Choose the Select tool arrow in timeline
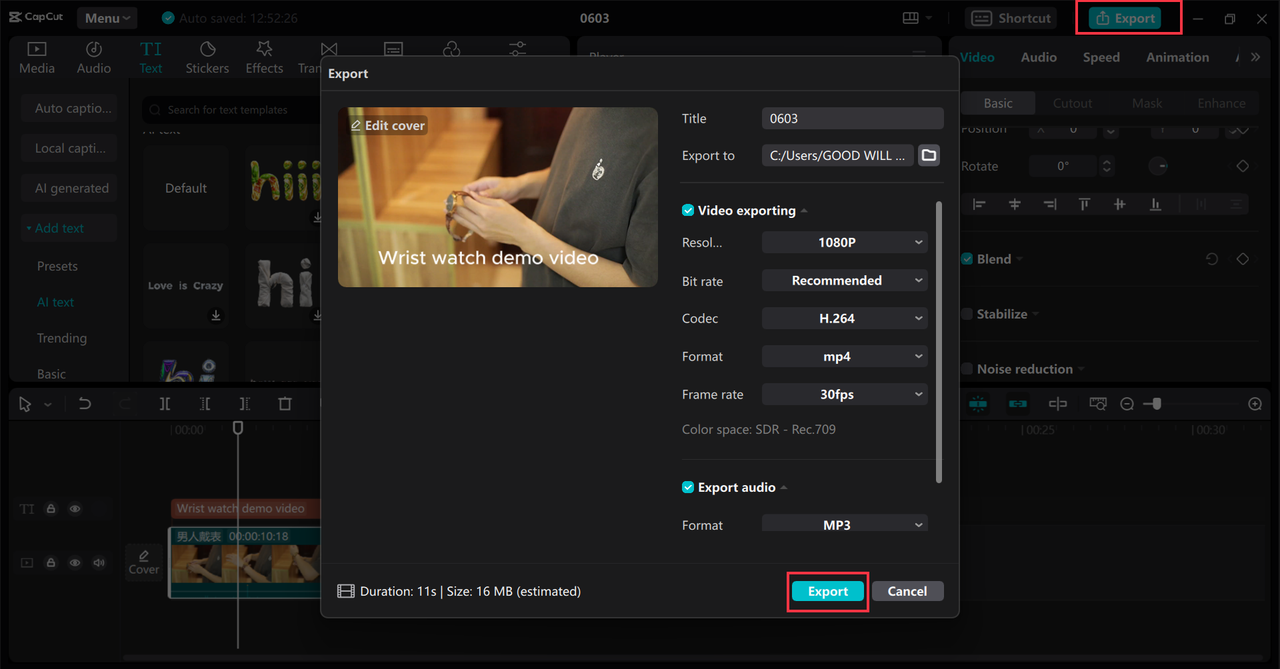 coord(25,404)
